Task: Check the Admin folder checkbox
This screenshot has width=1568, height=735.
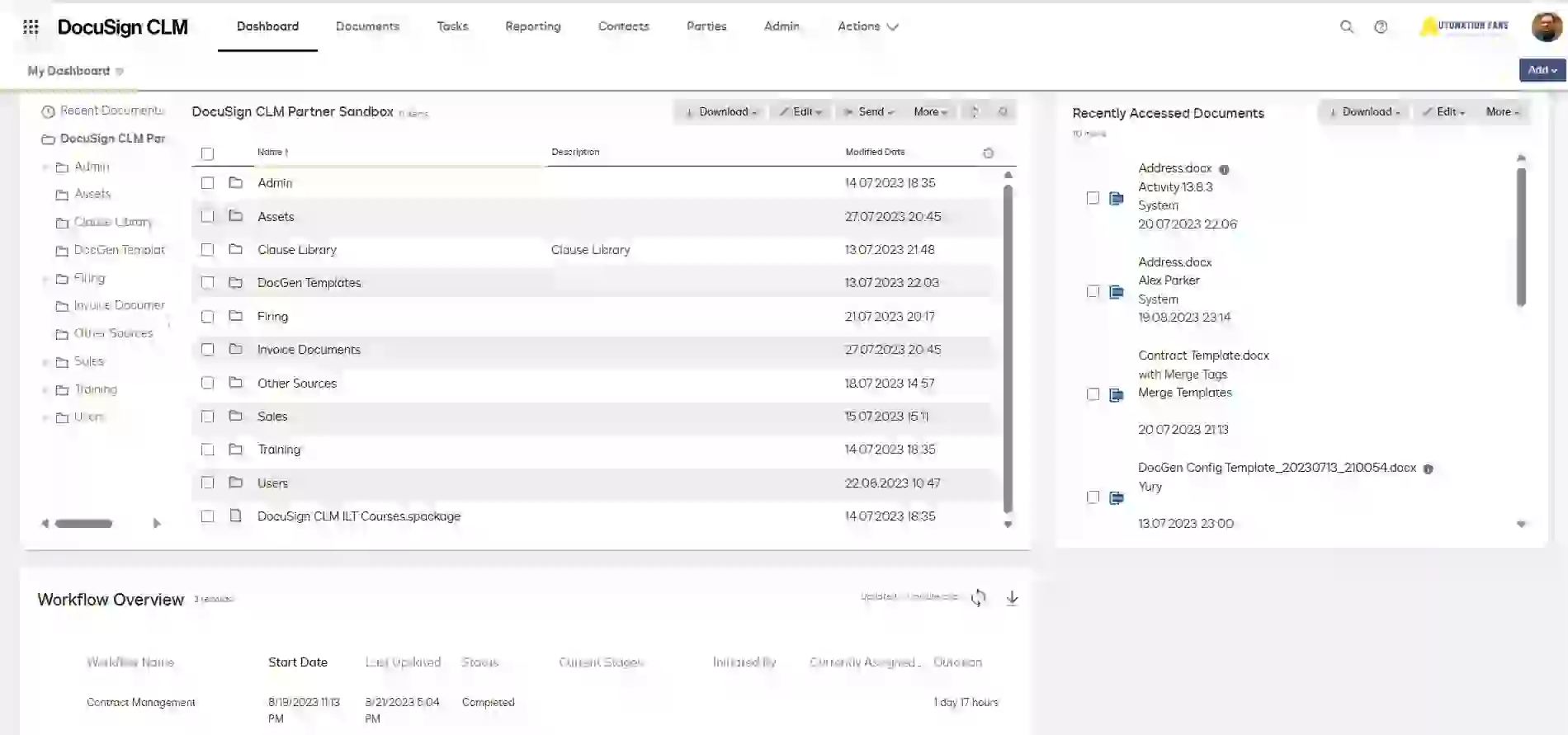Action: click(x=207, y=183)
